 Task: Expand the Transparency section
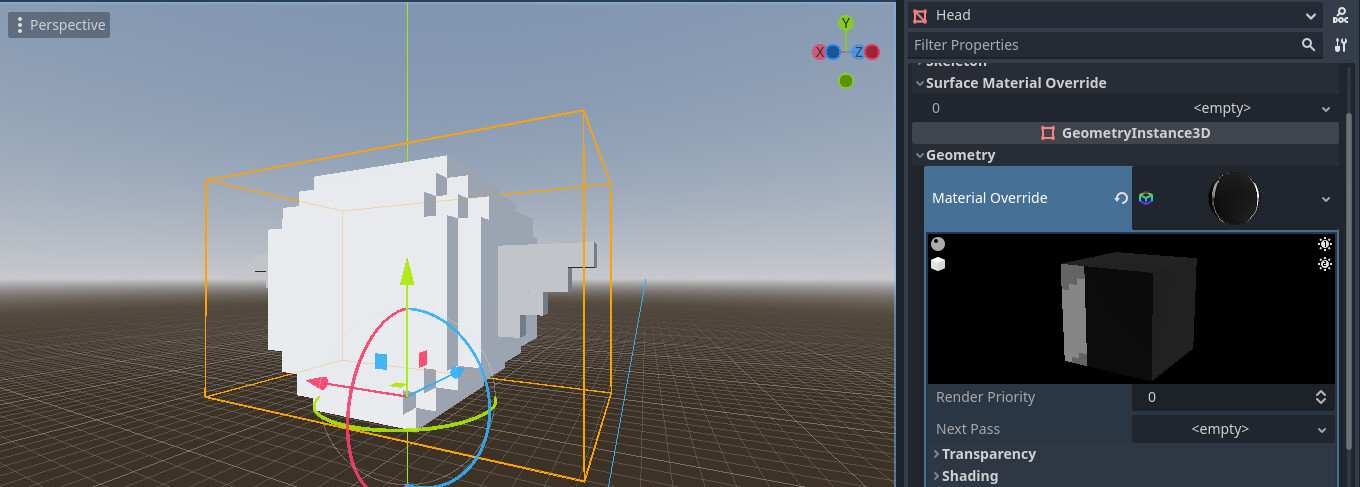pos(1130,454)
